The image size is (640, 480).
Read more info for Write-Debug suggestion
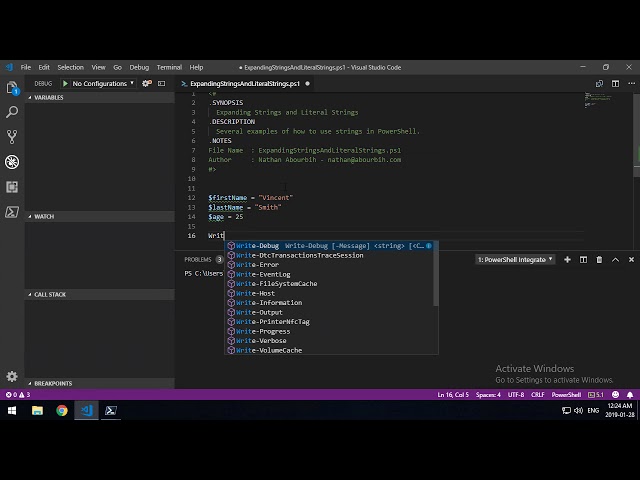coord(429,246)
